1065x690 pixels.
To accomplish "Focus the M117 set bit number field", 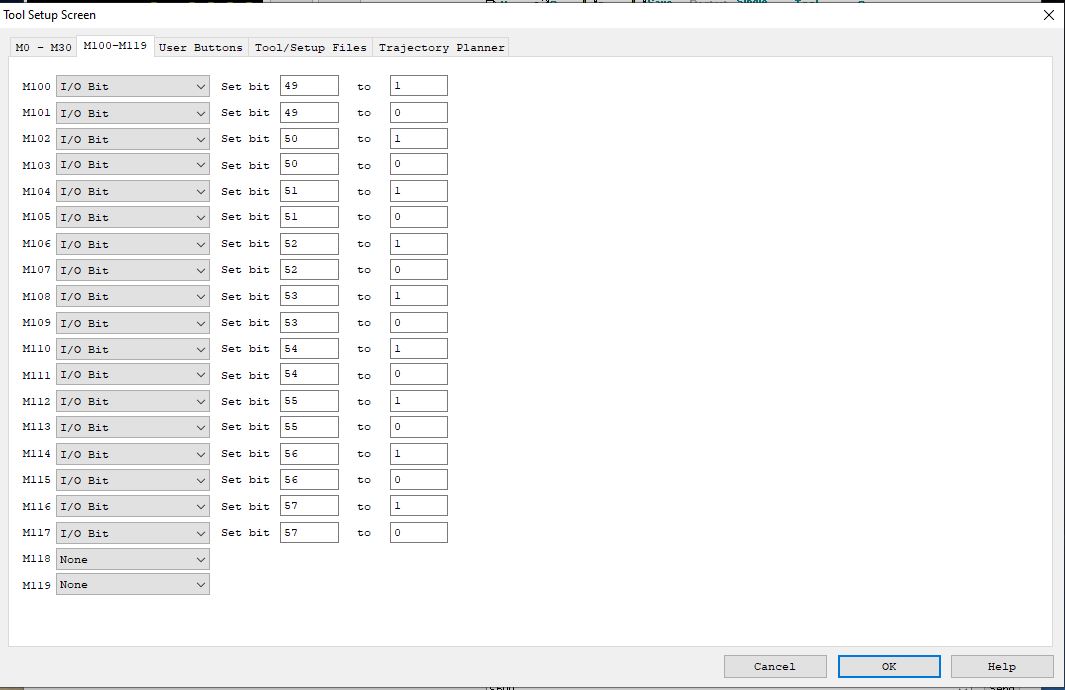I will (x=309, y=533).
